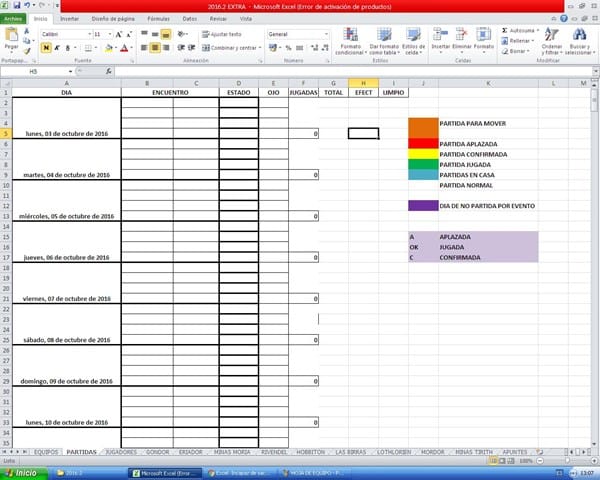Click the Windows Inicio start button
This screenshot has height=480, width=600.
(x=24, y=473)
